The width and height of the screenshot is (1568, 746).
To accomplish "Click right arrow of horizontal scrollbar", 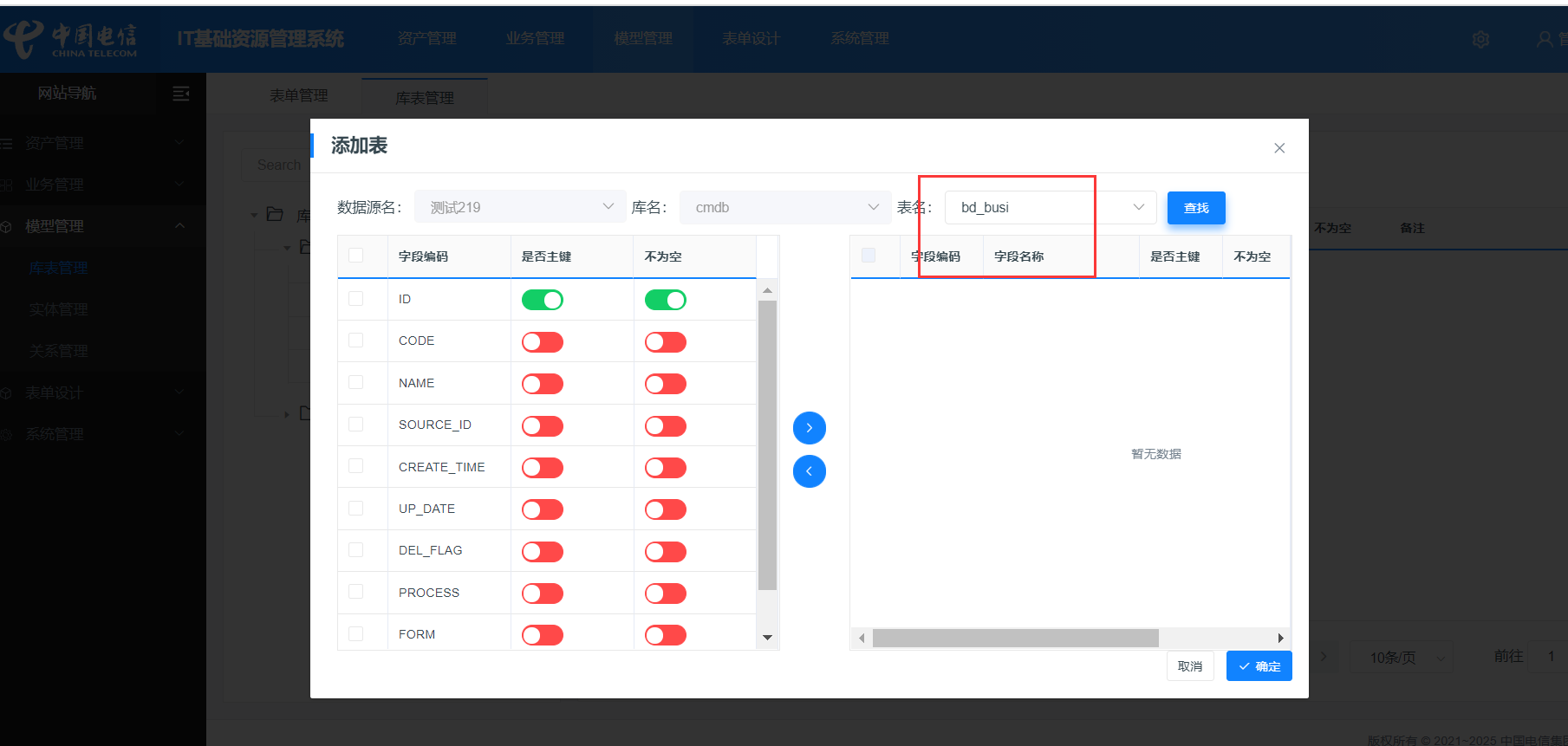I will (x=1280, y=639).
